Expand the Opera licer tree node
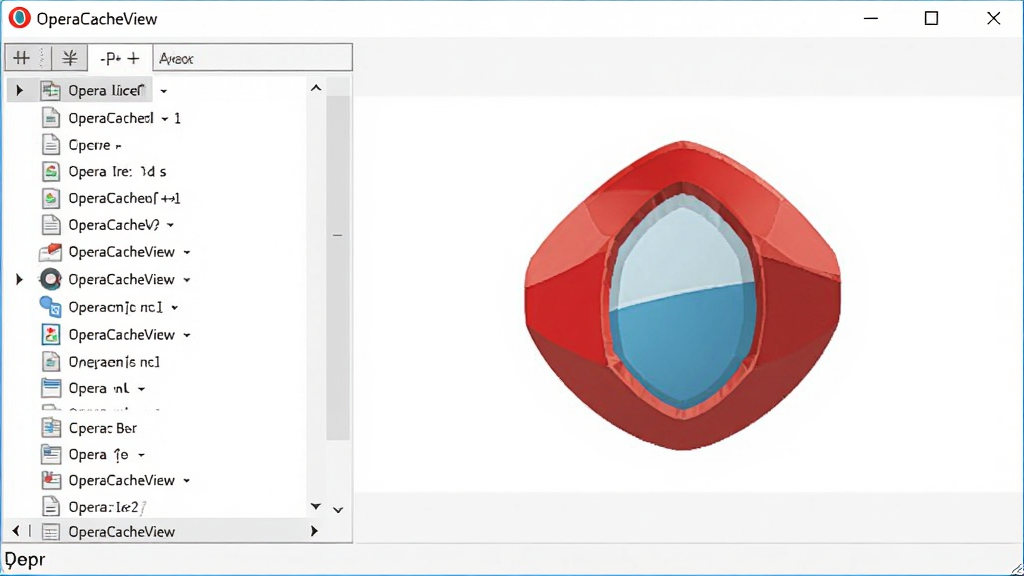Image resolution: width=1024 pixels, height=576 pixels. pyautogui.click(x=20, y=90)
